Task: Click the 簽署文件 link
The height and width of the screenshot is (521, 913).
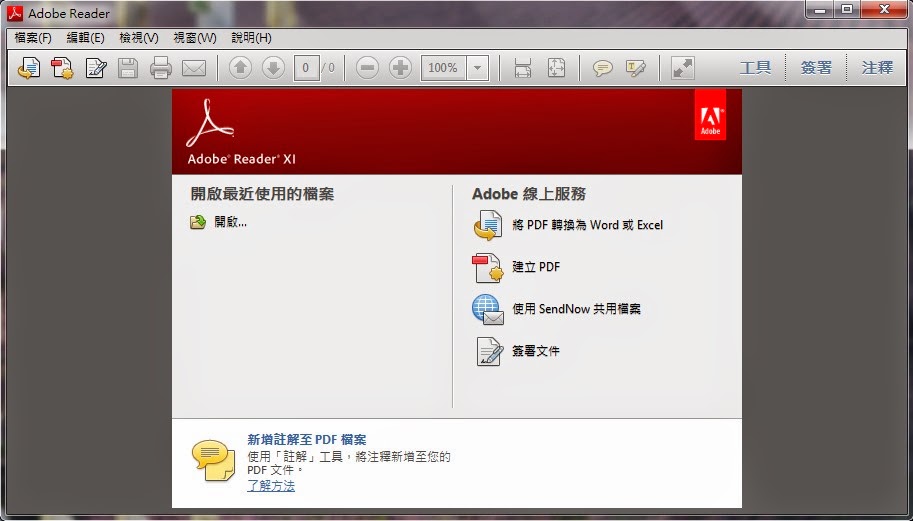Action: (536, 351)
